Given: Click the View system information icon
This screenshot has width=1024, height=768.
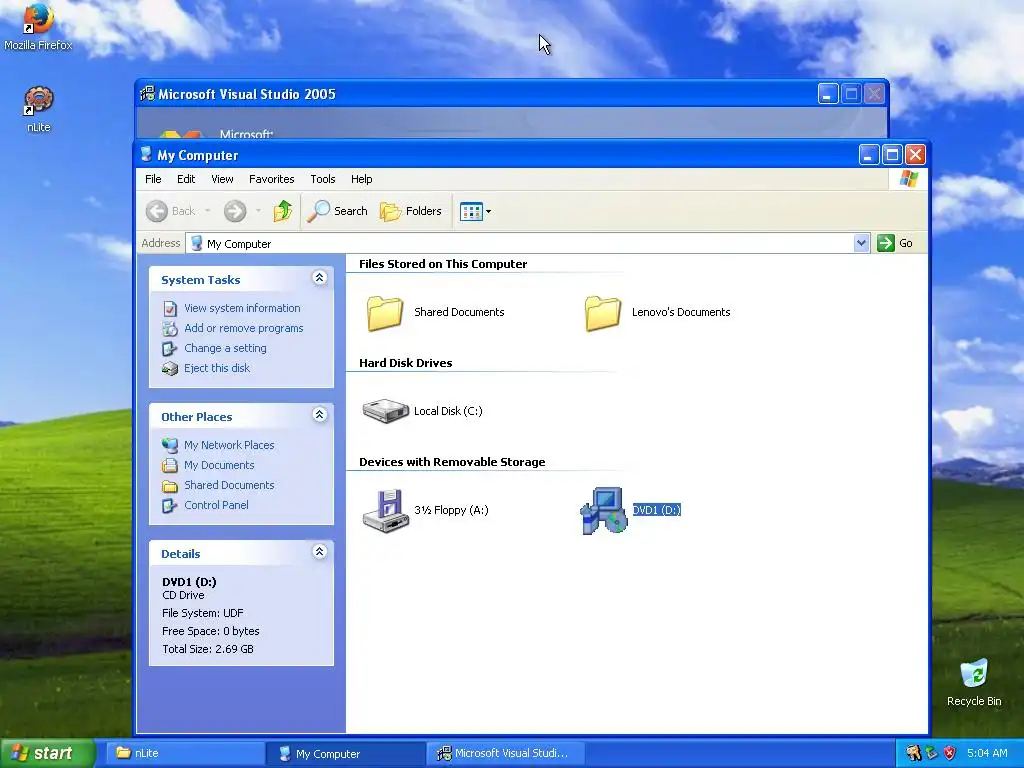Looking at the screenshot, I should pyautogui.click(x=170, y=308).
